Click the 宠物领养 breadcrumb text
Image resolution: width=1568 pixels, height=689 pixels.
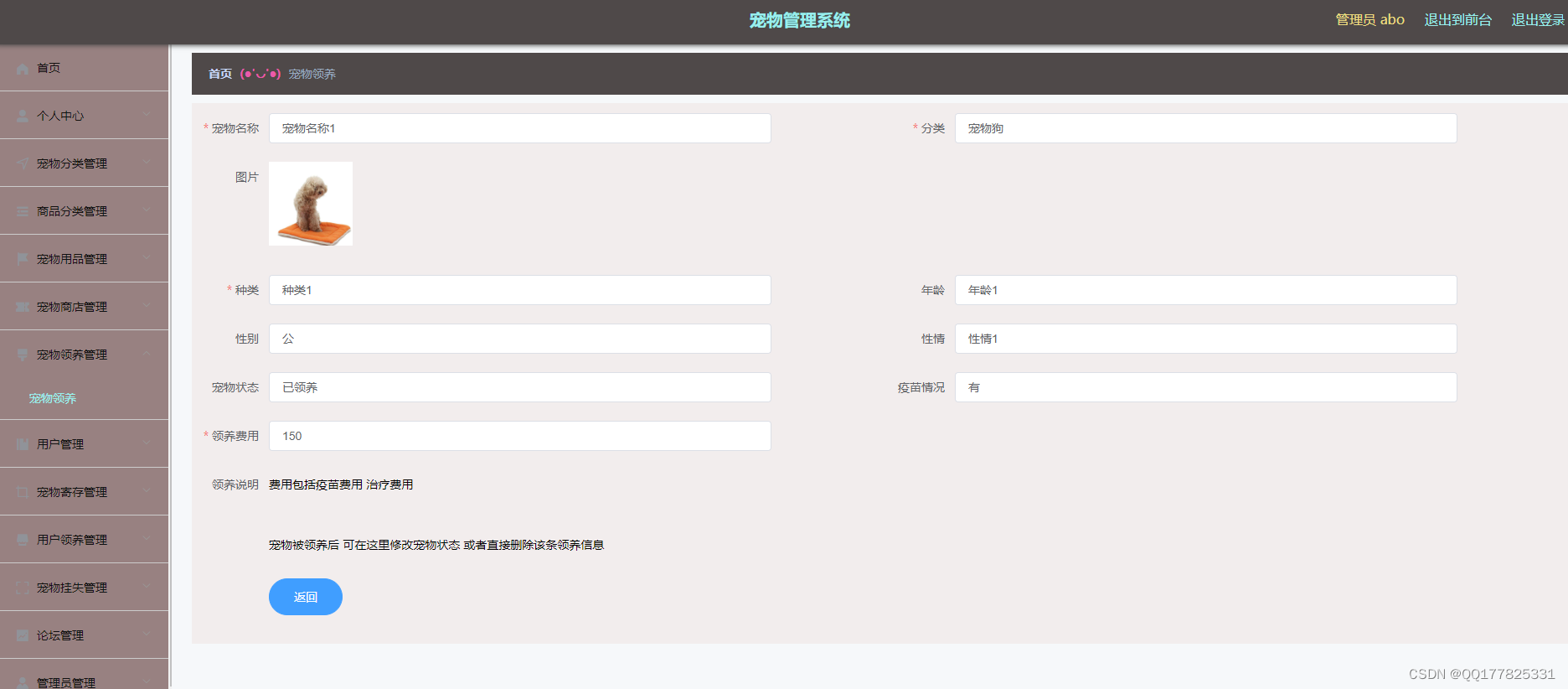(312, 74)
